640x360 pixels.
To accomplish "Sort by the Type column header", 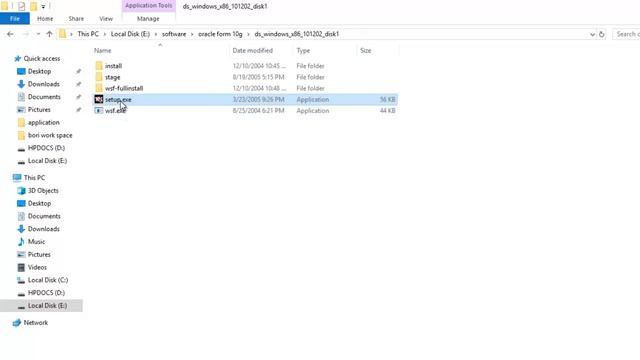I will 303,51.
